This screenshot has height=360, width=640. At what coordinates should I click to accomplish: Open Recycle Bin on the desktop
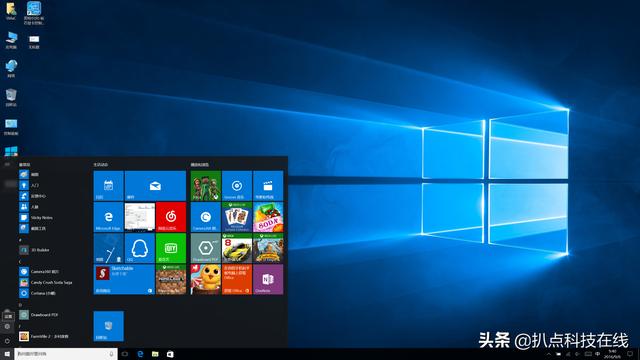(11, 98)
